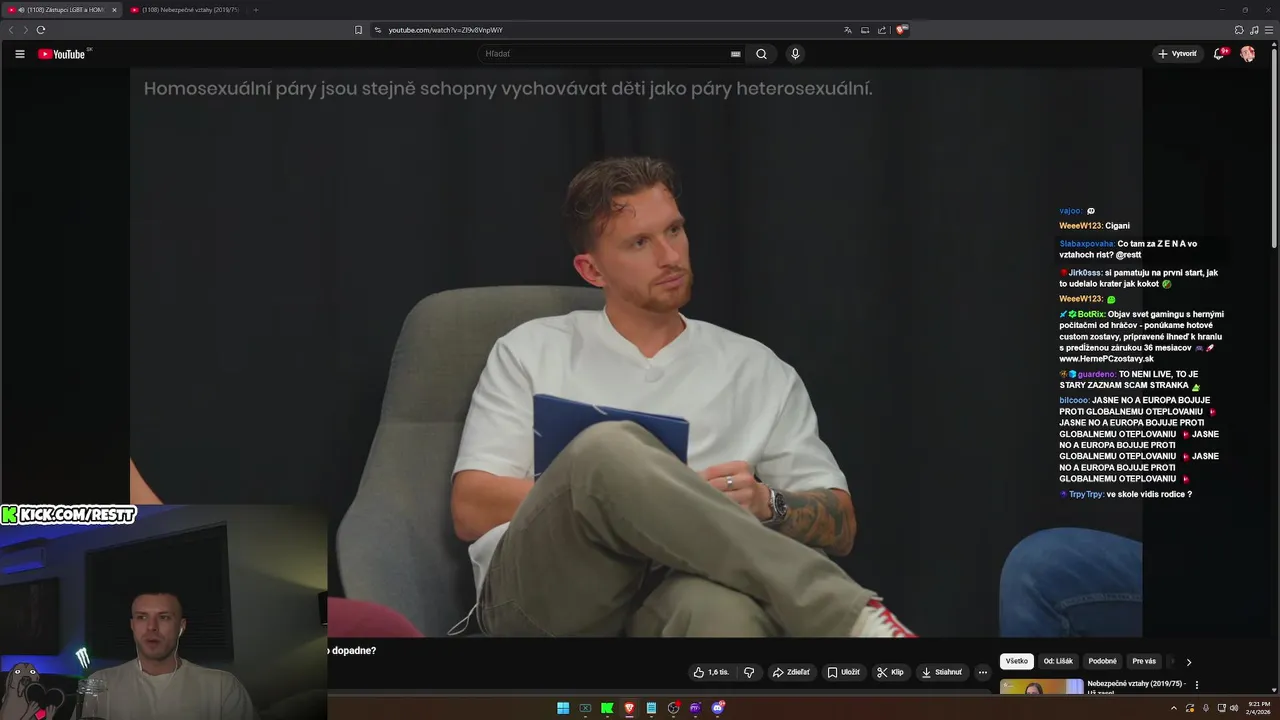
Task: Select the Podobné filter chip
Action: click(x=1102, y=661)
